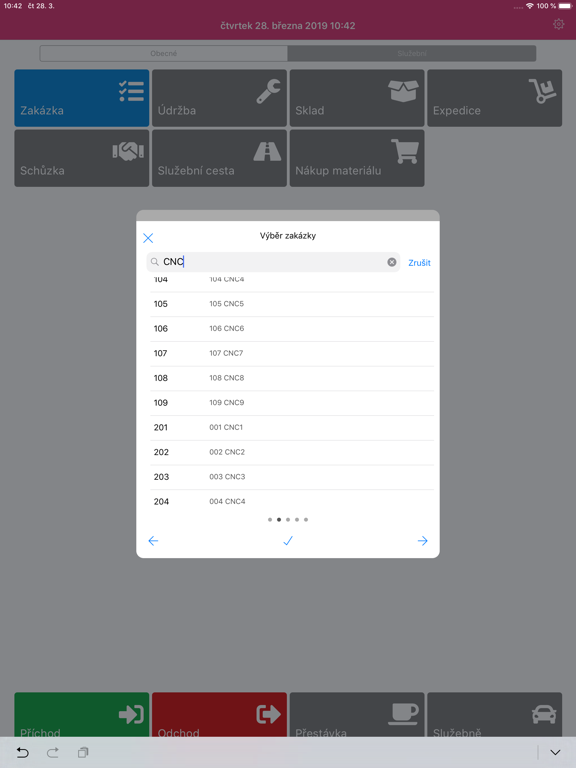Open the Údržba wrench tile
Image resolution: width=576 pixels, height=768 pixels.
[x=219, y=98]
